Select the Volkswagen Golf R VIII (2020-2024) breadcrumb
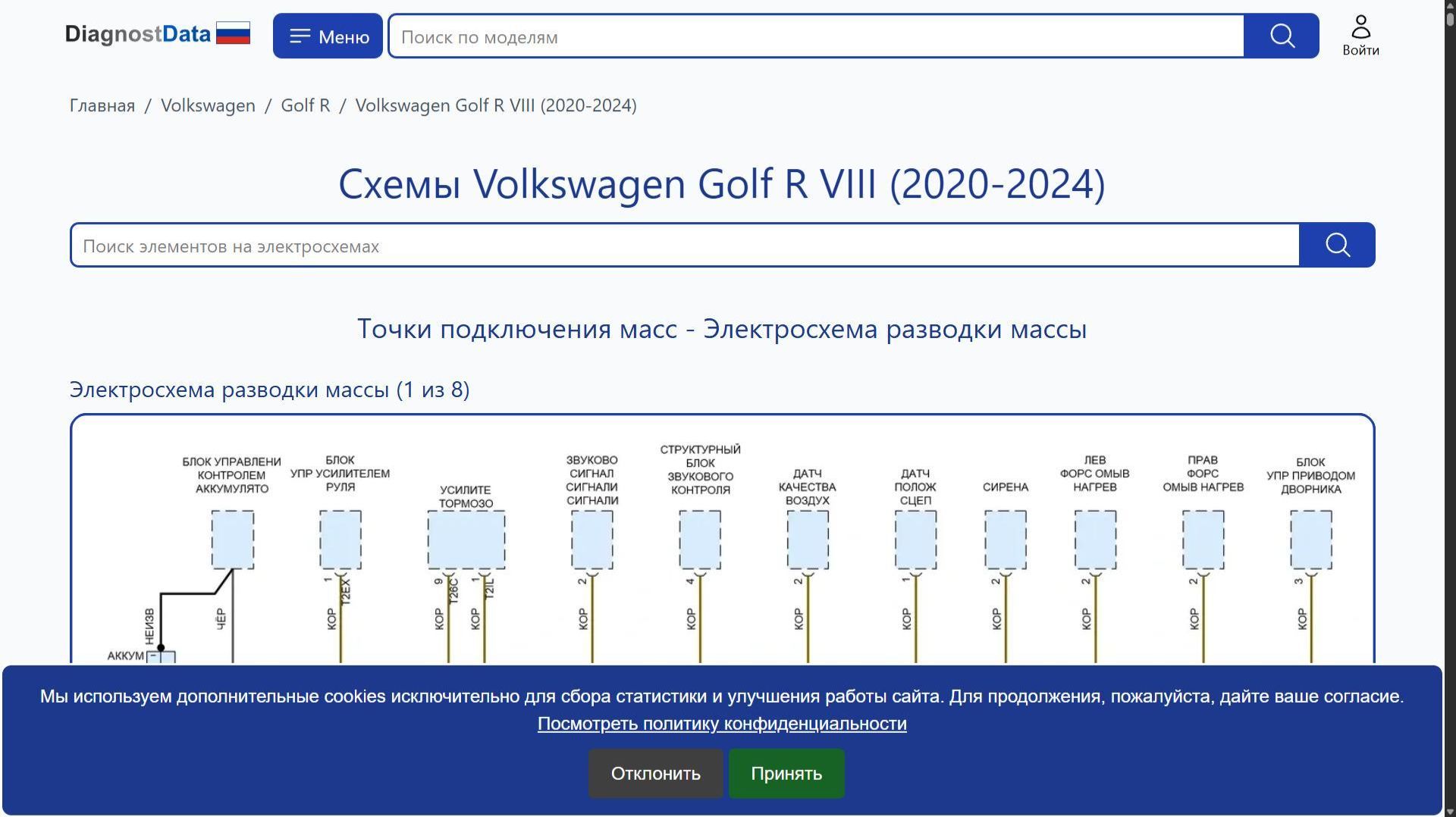The width and height of the screenshot is (1456, 817). (x=497, y=105)
